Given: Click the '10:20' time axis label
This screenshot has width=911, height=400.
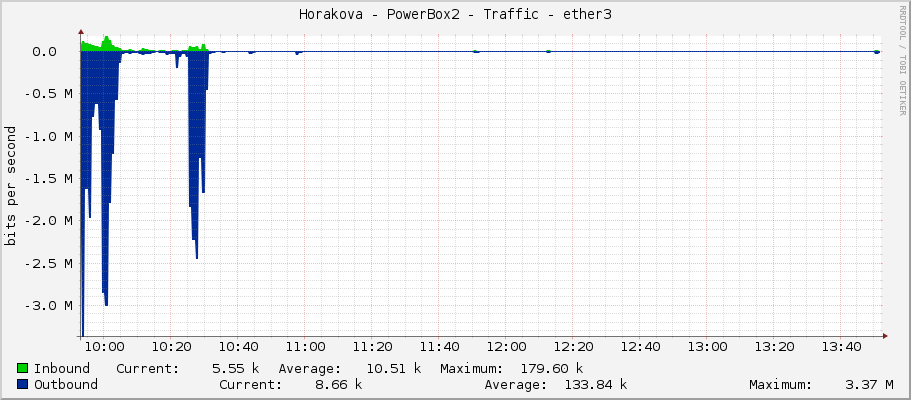Looking at the screenshot, I should pos(170,347).
